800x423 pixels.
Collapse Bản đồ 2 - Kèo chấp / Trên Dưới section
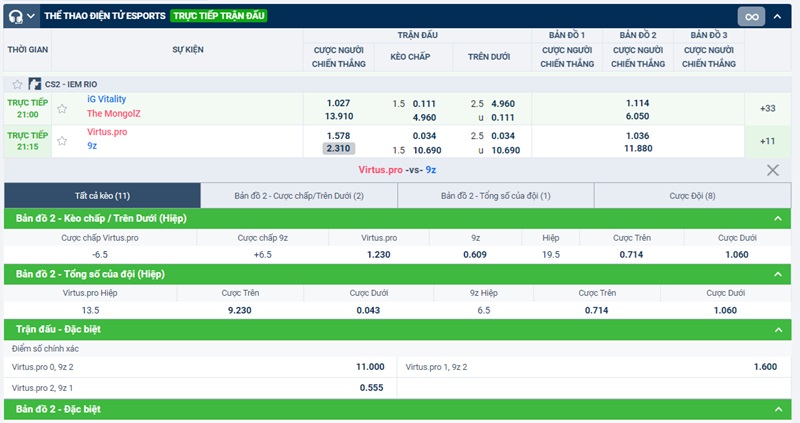(778, 219)
